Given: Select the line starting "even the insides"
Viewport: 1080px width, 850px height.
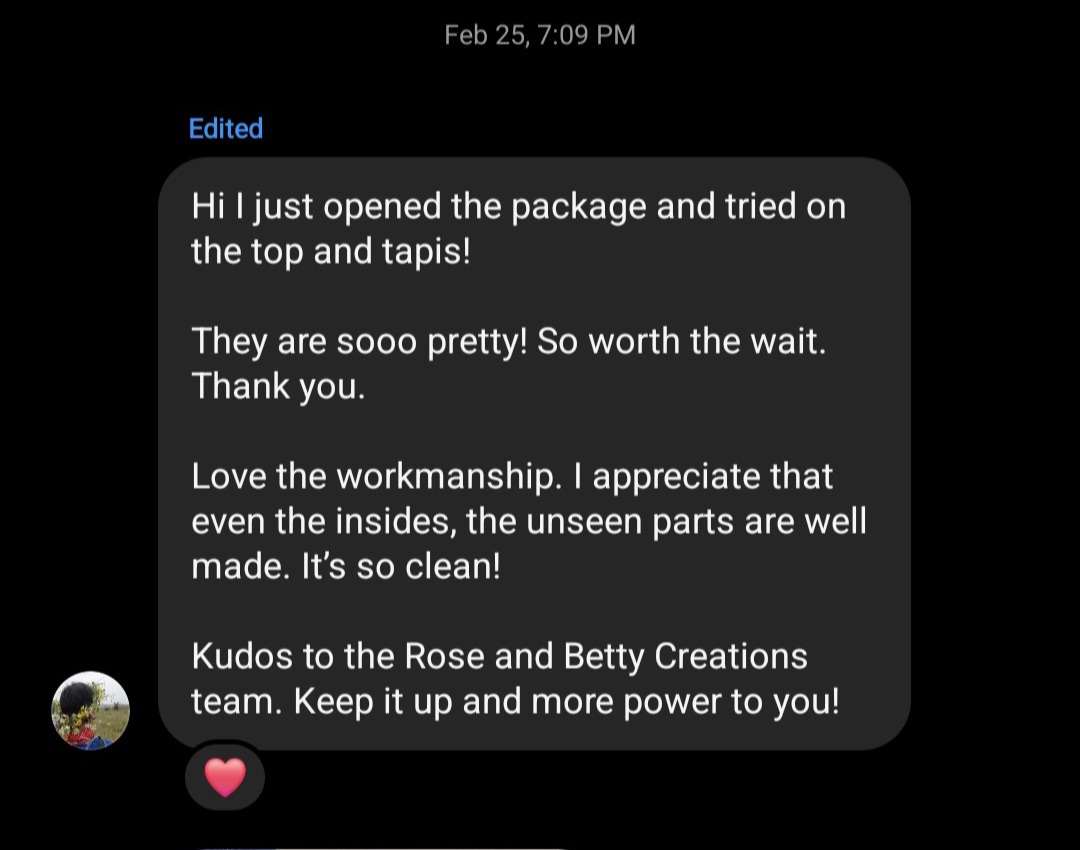Looking at the screenshot, I should pyautogui.click(x=528, y=521).
